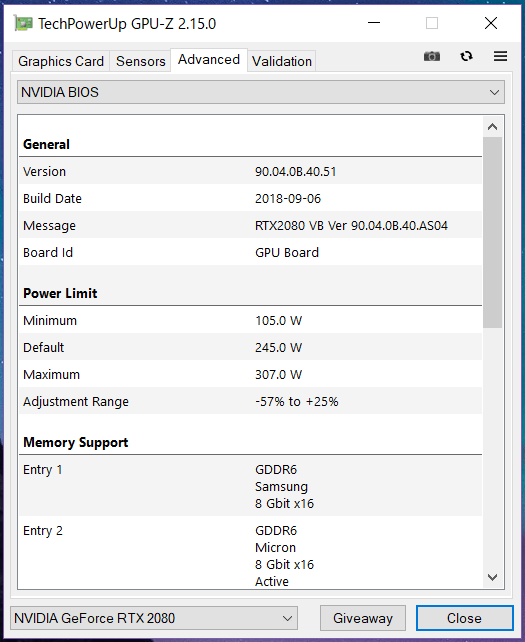Click the Board Id value GPU Board

(x=287, y=253)
